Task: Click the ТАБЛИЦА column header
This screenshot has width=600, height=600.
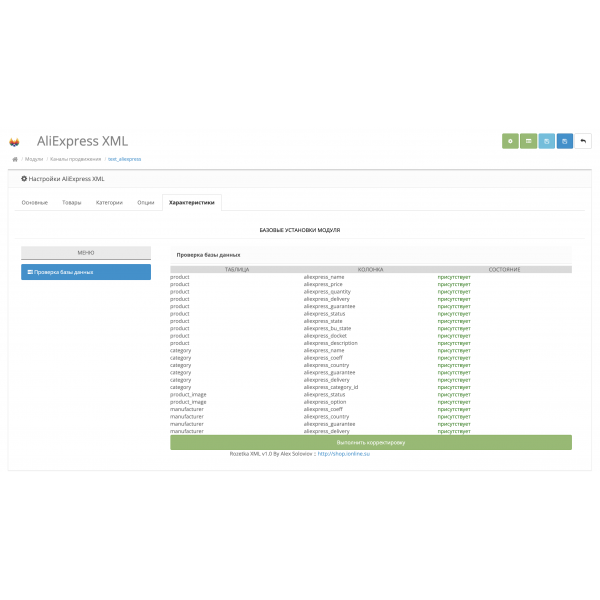Action: tap(237, 269)
